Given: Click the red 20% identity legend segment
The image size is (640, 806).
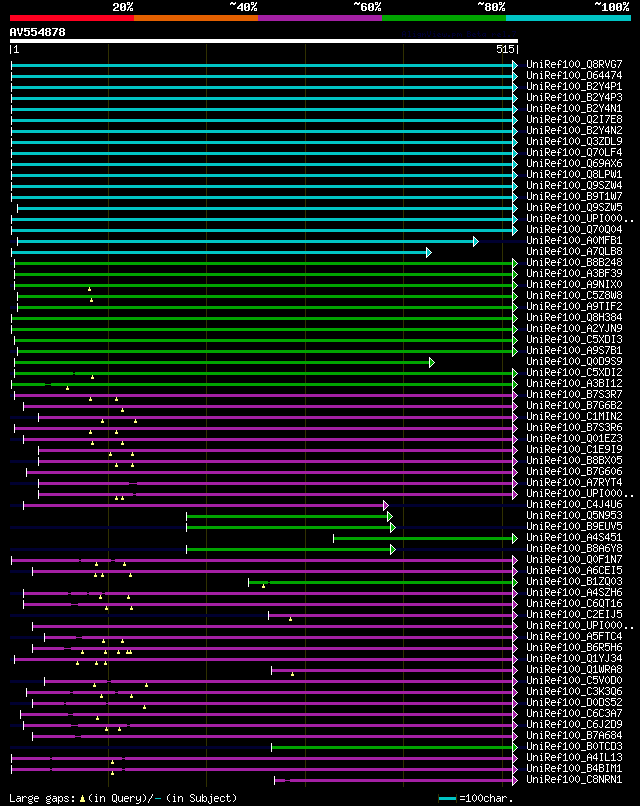Looking at the screenshot, I should point(72,18).
